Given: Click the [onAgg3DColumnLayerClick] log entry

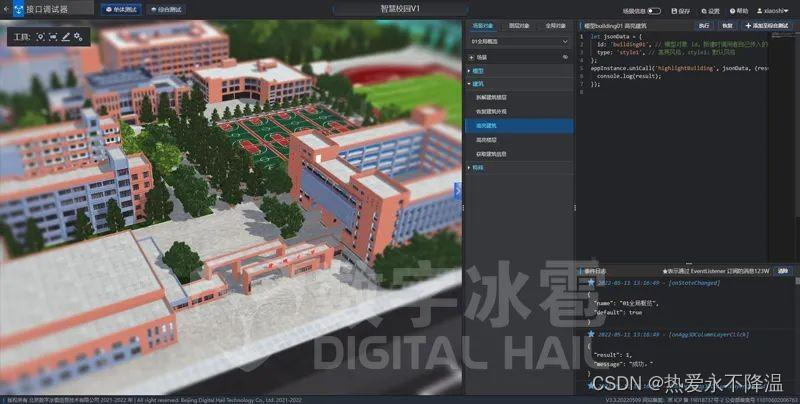Looking at the screenshot, I should [x=708, y=335].
